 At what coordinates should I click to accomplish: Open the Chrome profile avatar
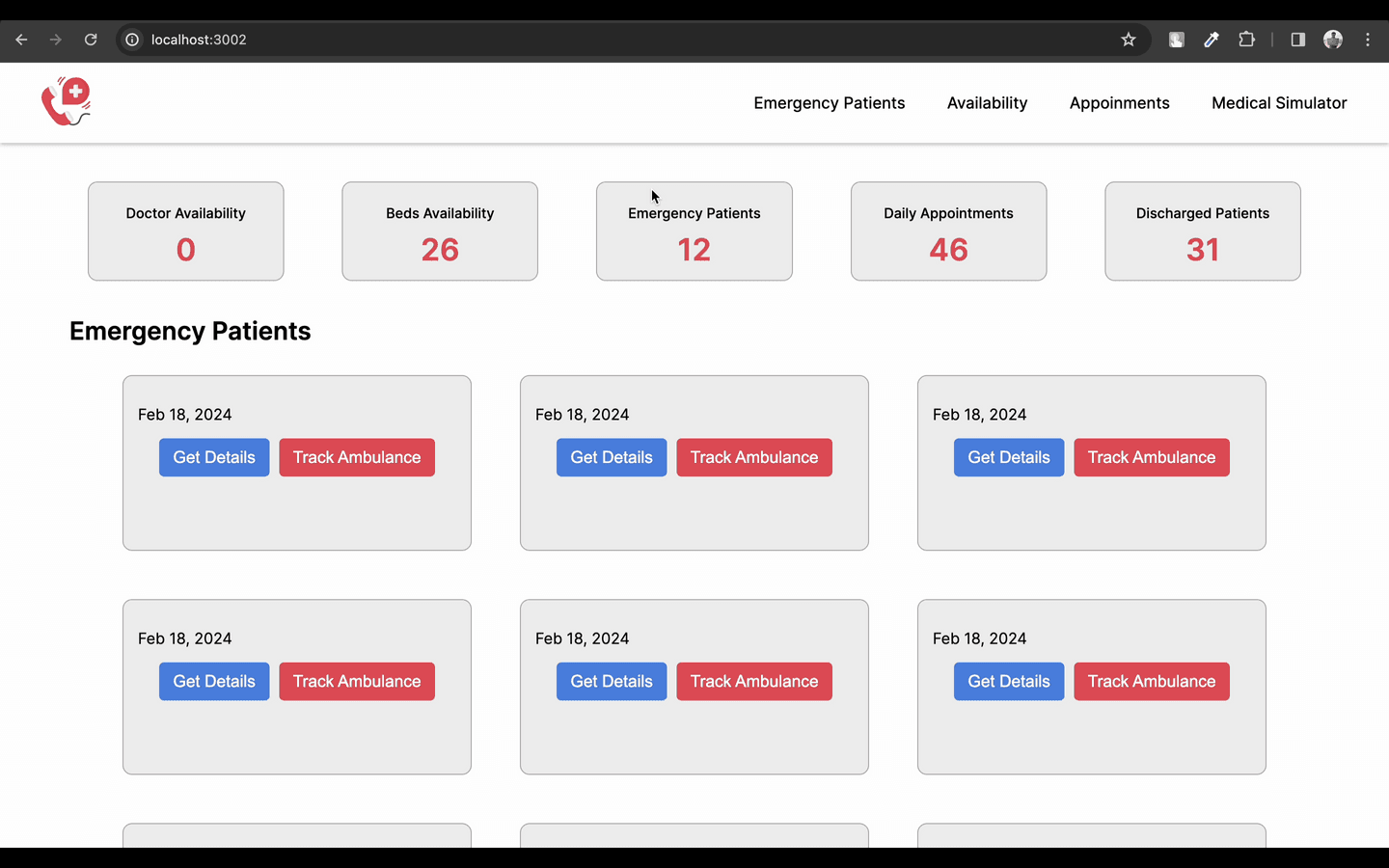click(x=1333, y=40)
